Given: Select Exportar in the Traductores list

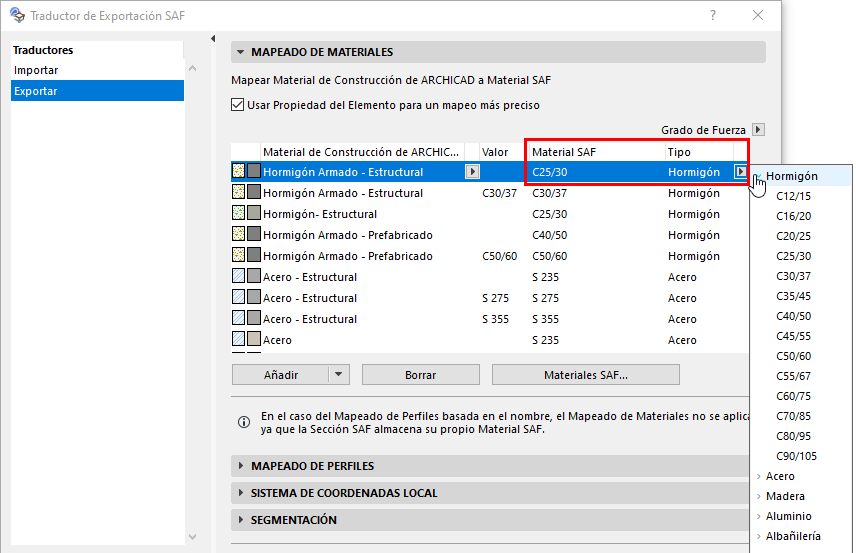Looking at the screenshot, I should coord(97,91).
